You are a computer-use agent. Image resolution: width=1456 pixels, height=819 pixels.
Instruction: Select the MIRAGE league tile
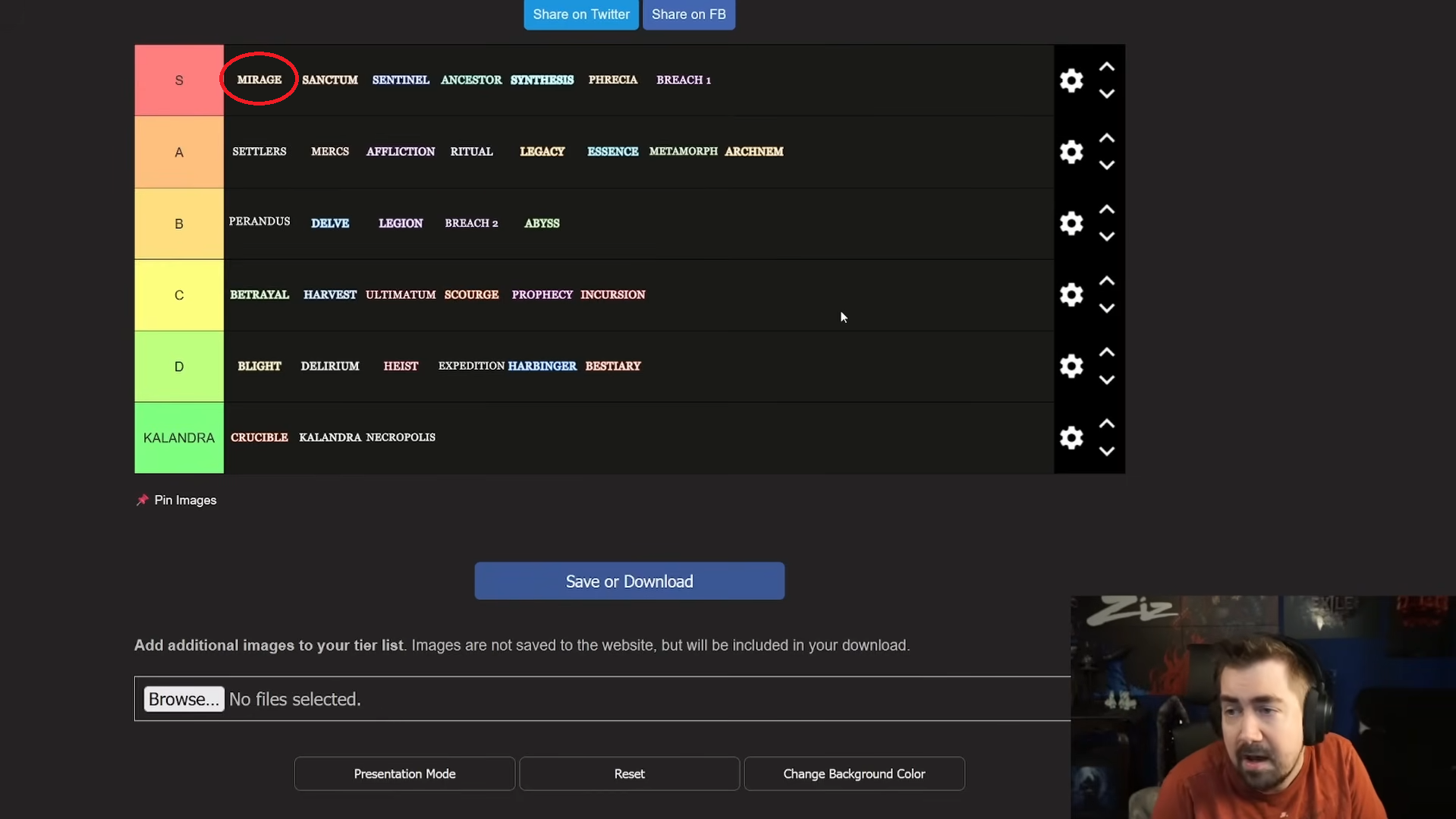click(x=259, y=80)
